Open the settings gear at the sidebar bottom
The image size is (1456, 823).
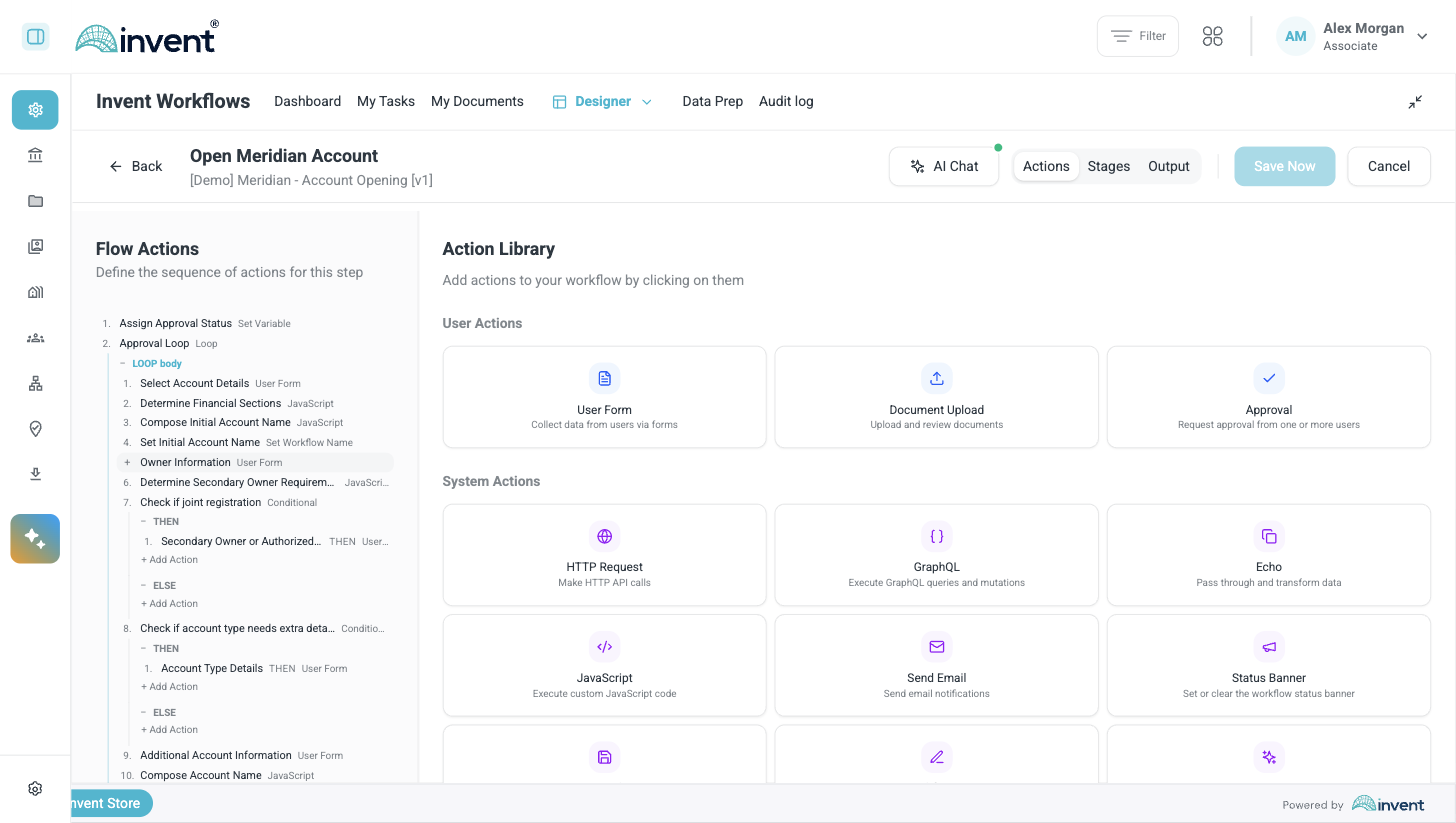[x=35, y=789]
